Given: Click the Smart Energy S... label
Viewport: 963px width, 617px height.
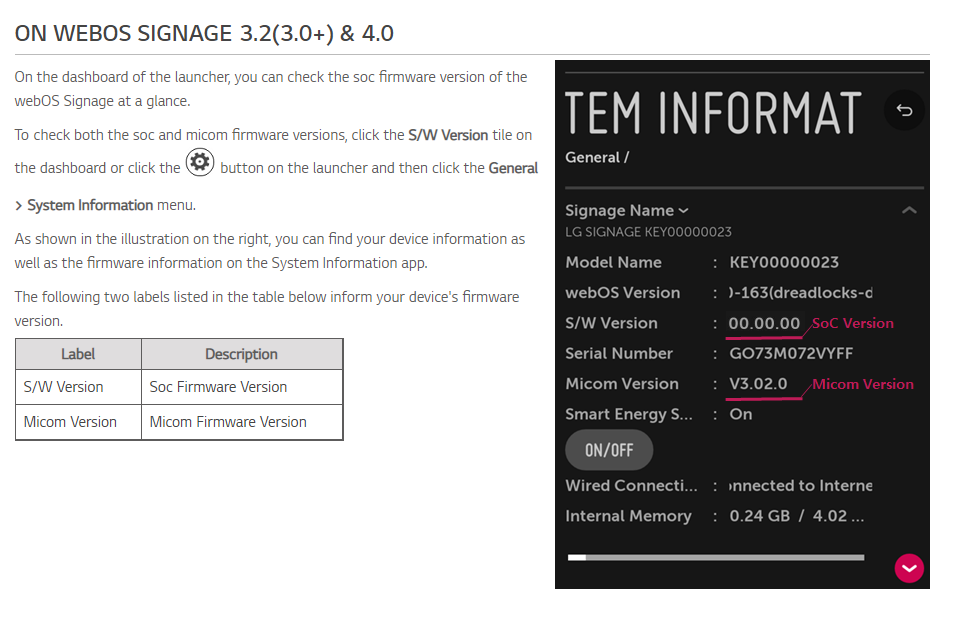Looking at the screenshot, I should pyautogui.click(x=629, y=414).
